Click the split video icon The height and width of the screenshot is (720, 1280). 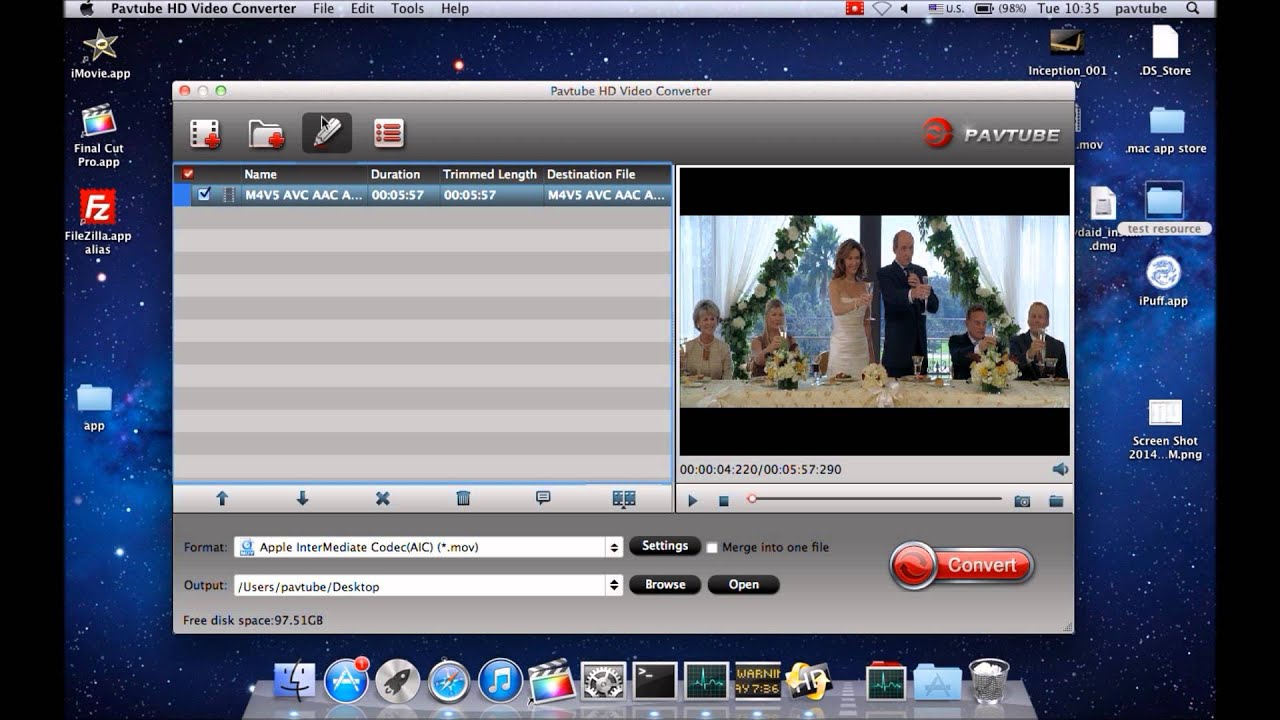pos(624,498)
